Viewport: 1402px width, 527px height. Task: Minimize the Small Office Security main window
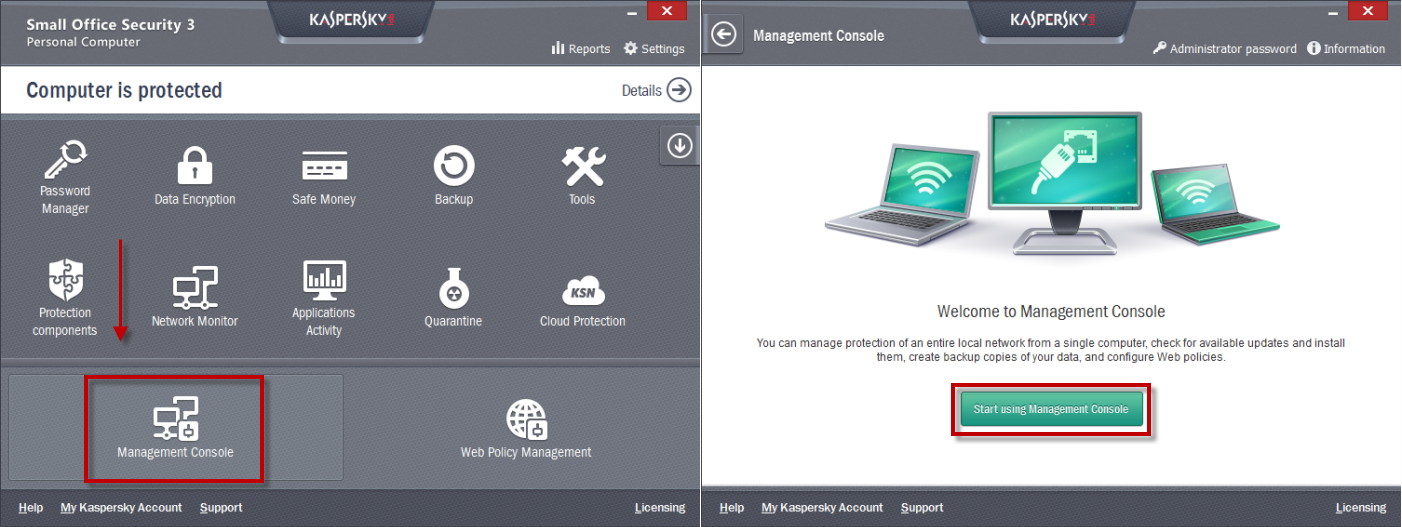[630, 12]
